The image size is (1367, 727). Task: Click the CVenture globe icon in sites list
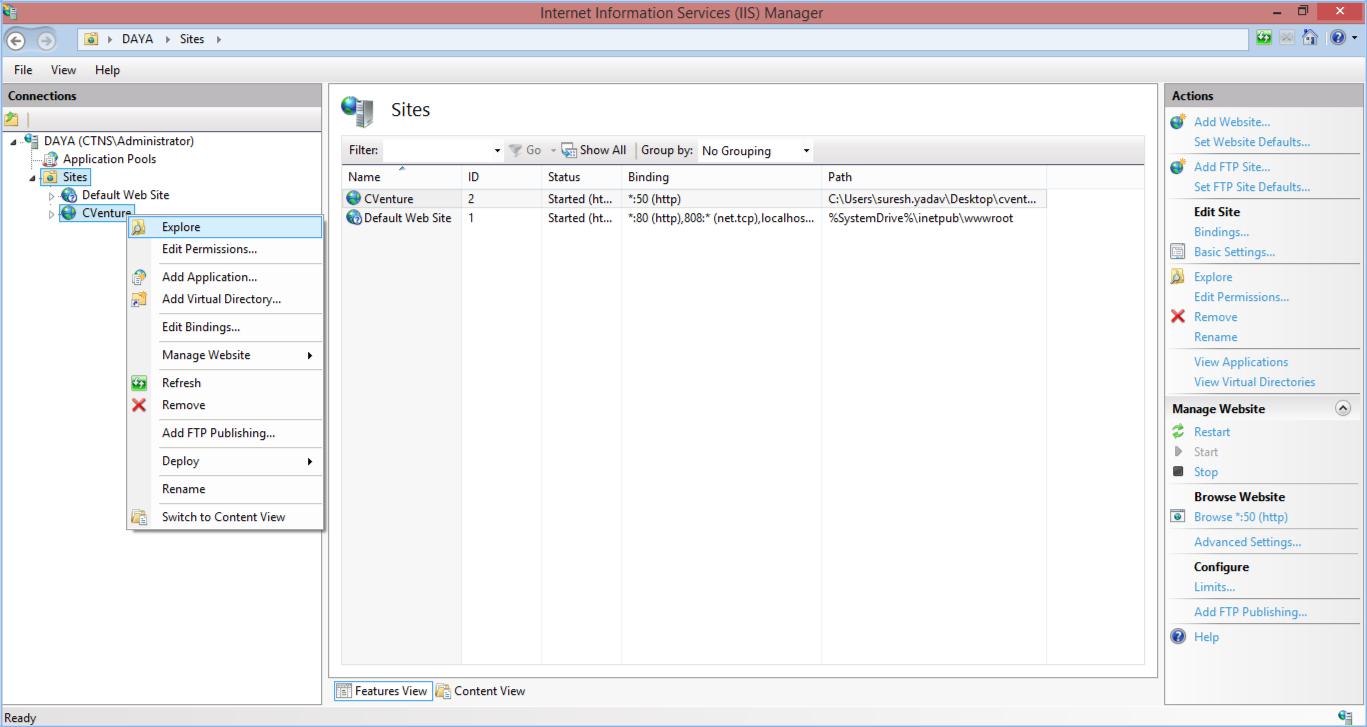[354, 198]
